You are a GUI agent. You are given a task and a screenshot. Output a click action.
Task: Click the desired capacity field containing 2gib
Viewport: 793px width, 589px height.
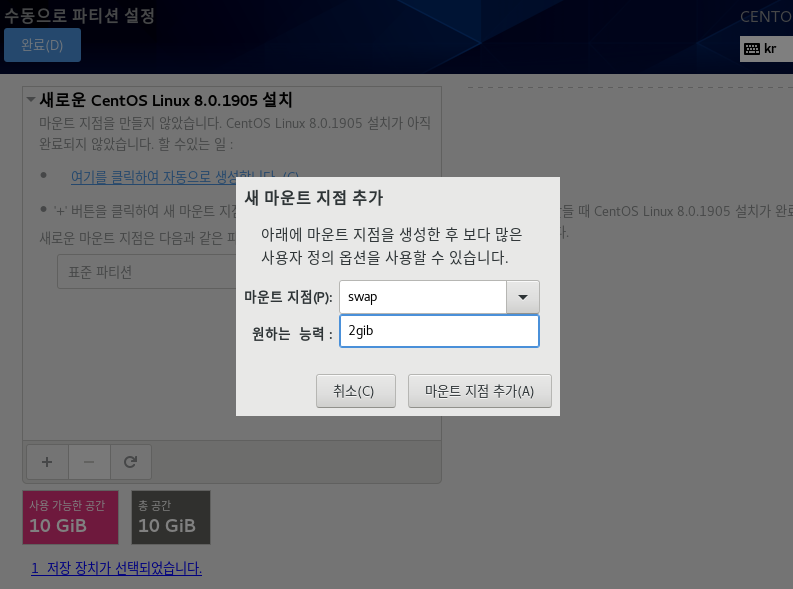[x=439, y=331]
